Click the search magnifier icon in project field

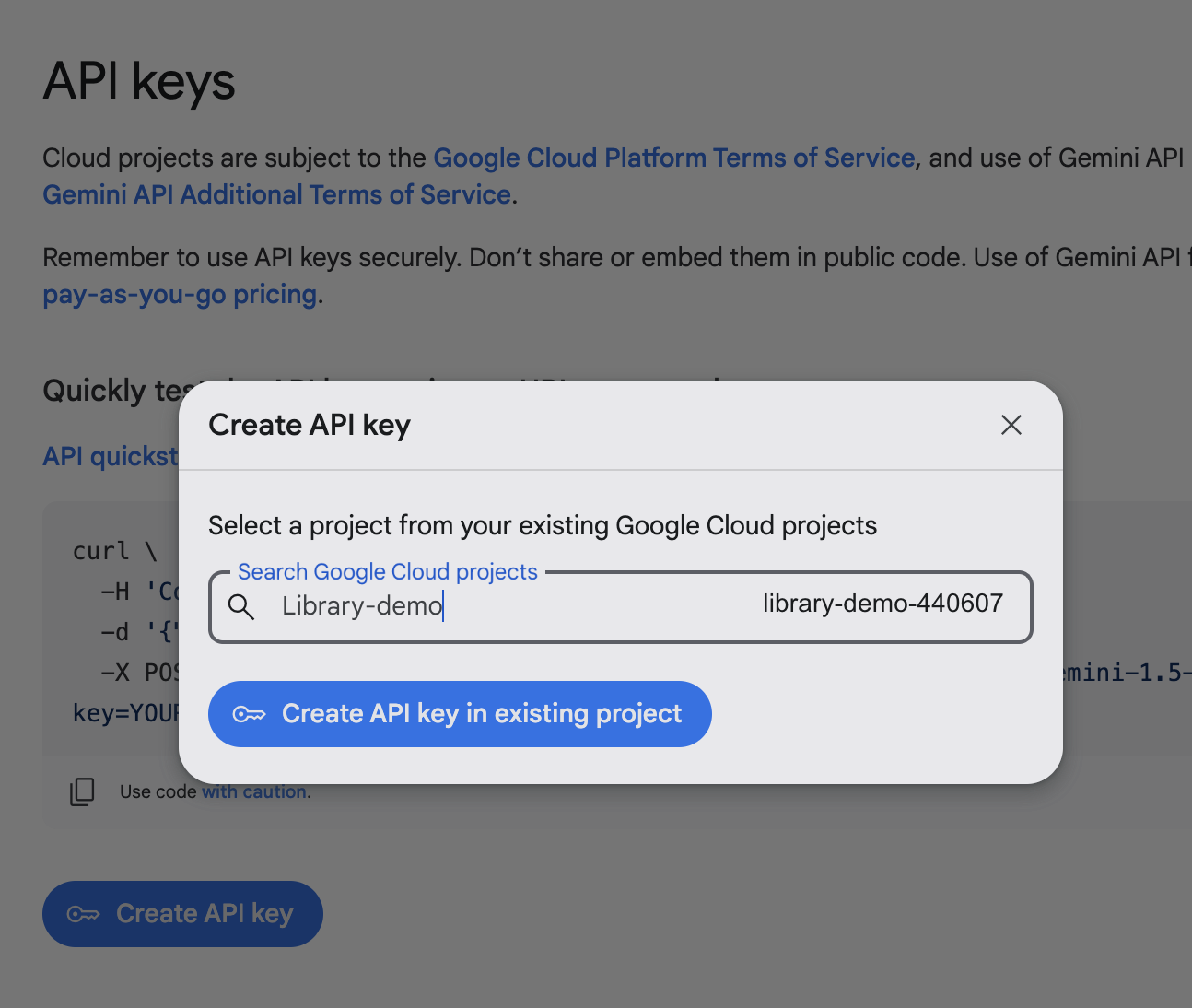tap(241, 606)
